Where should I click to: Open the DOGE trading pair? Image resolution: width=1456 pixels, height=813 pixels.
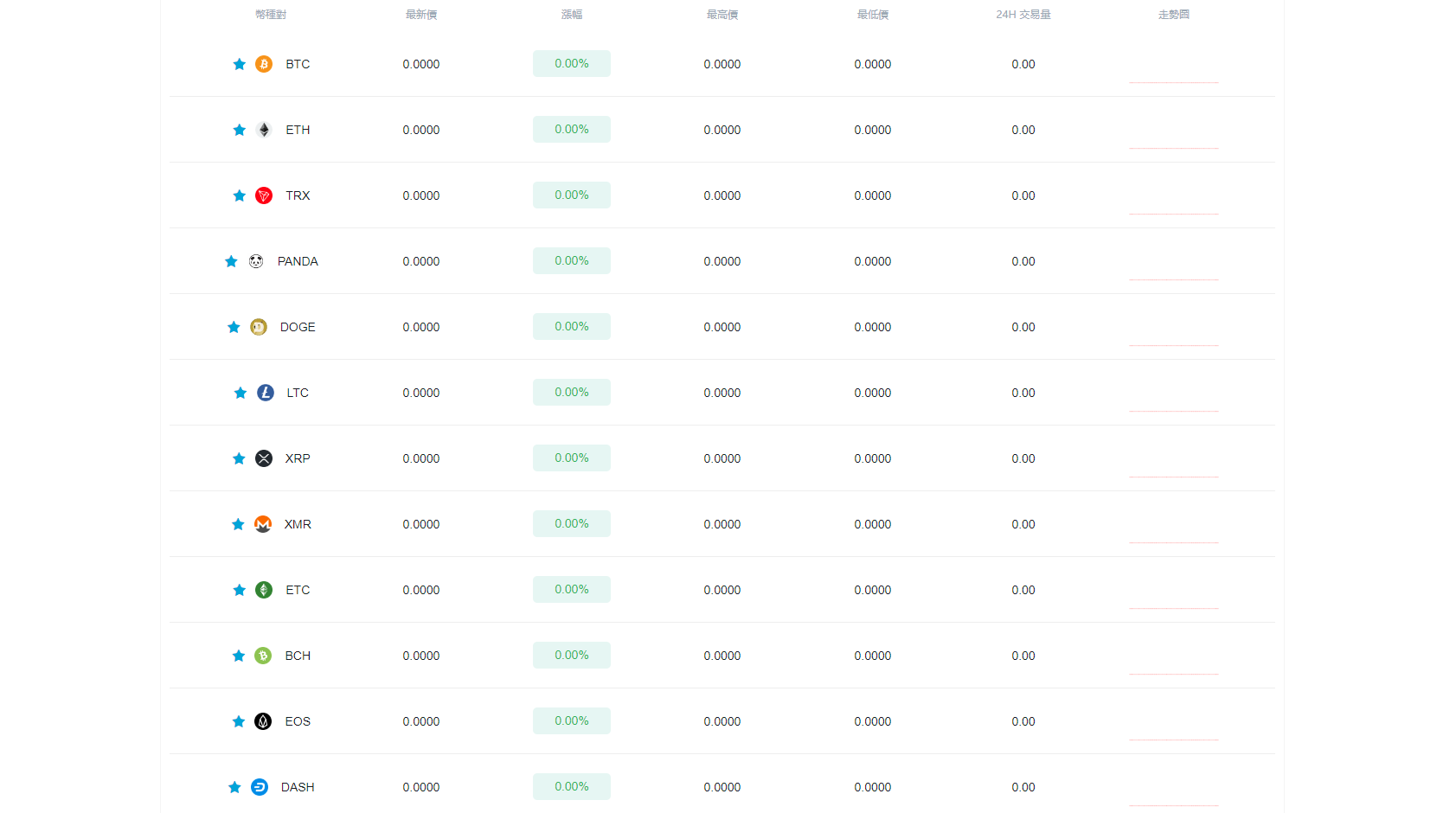pyautogui.click(x=298, y=327)
